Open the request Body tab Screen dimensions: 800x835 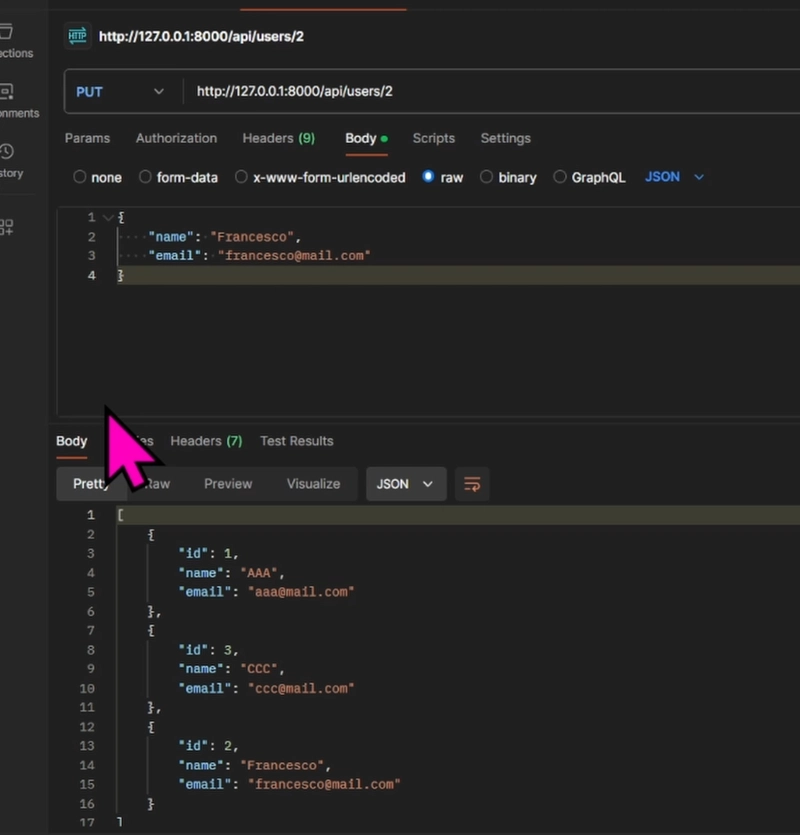coord(366,138)
